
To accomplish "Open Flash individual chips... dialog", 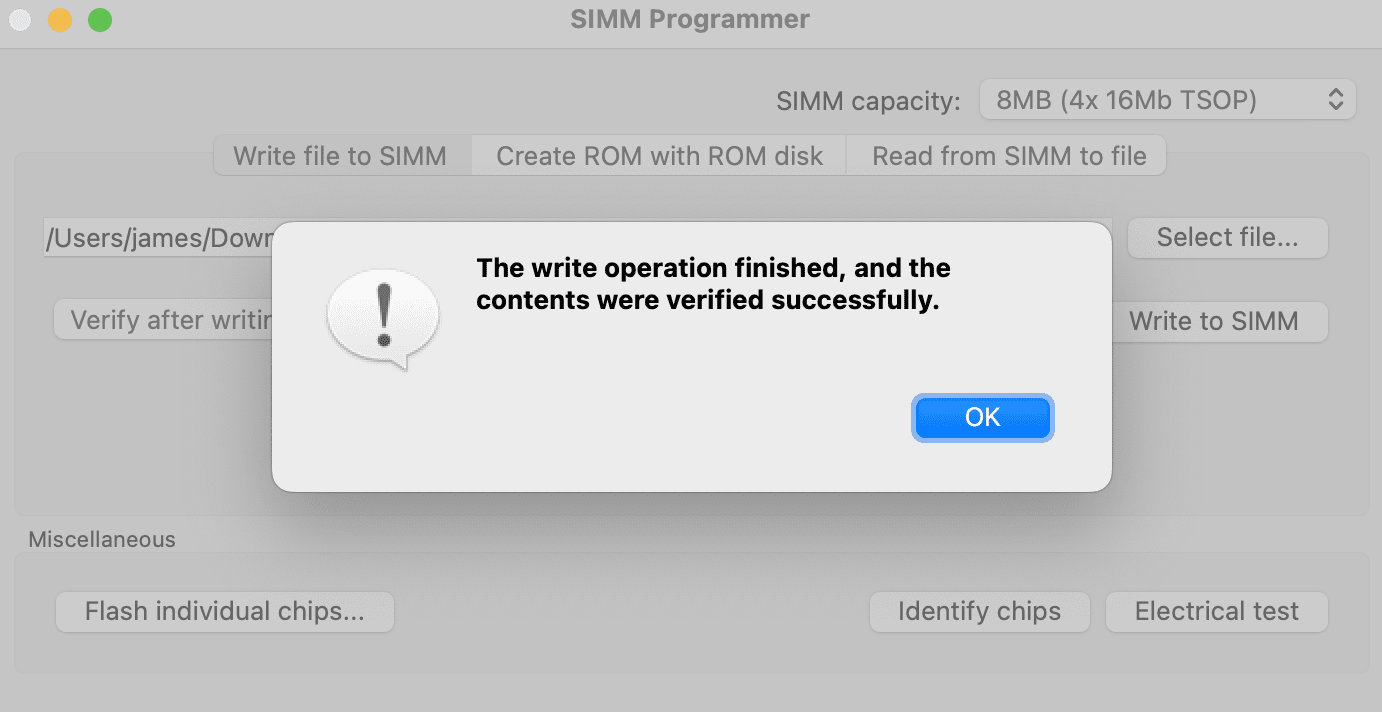I will [224, 612].
